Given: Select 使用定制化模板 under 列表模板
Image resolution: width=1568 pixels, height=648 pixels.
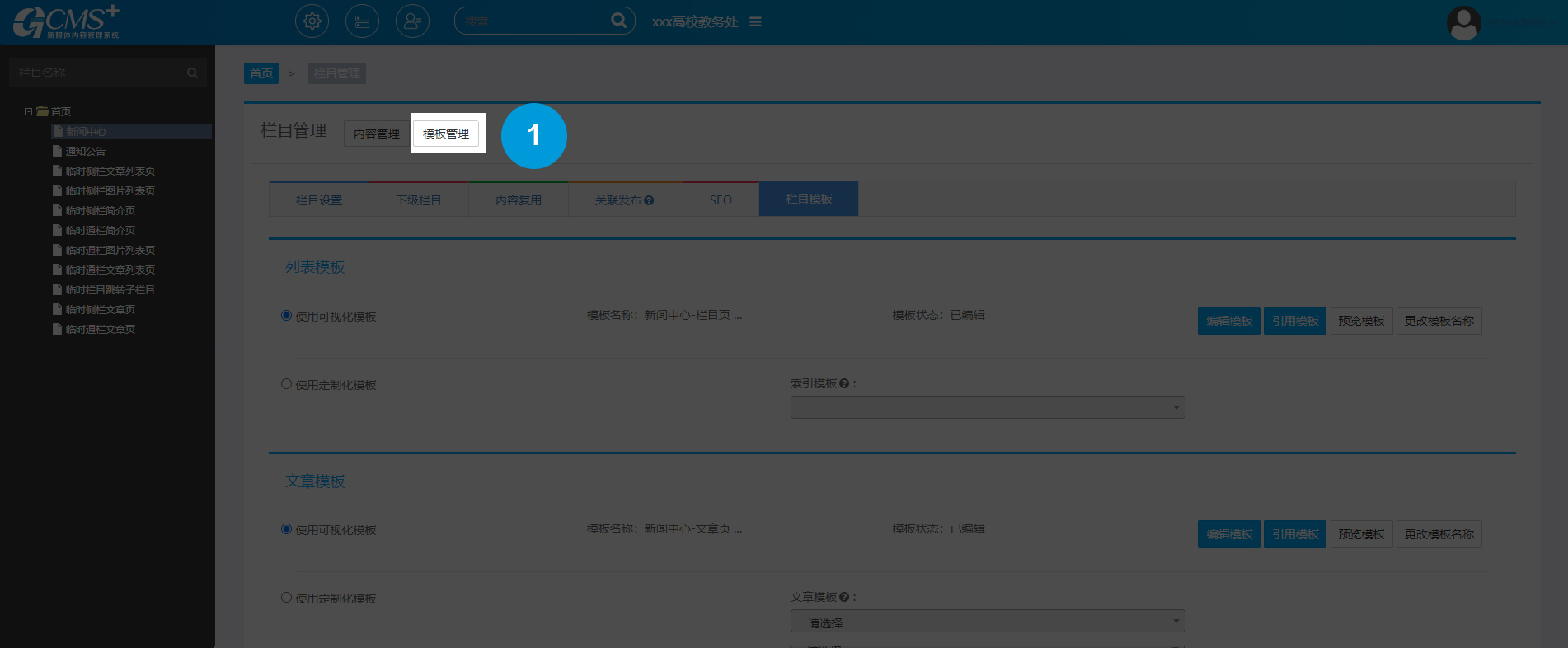Looking at the screenshot, I should (287, 384).
